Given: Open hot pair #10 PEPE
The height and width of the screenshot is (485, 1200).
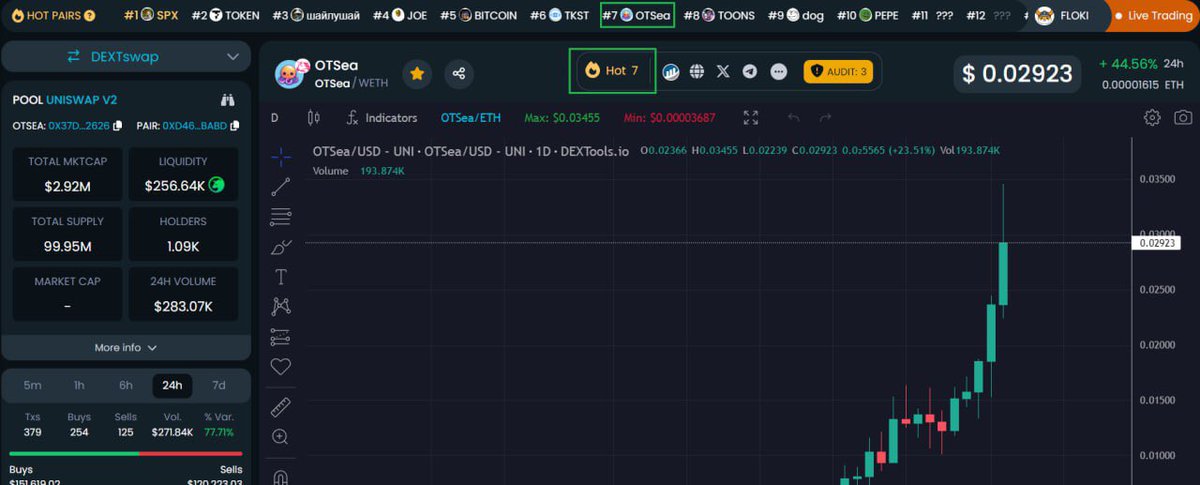Looking at the screenshot, I should [x=868, y=16].
